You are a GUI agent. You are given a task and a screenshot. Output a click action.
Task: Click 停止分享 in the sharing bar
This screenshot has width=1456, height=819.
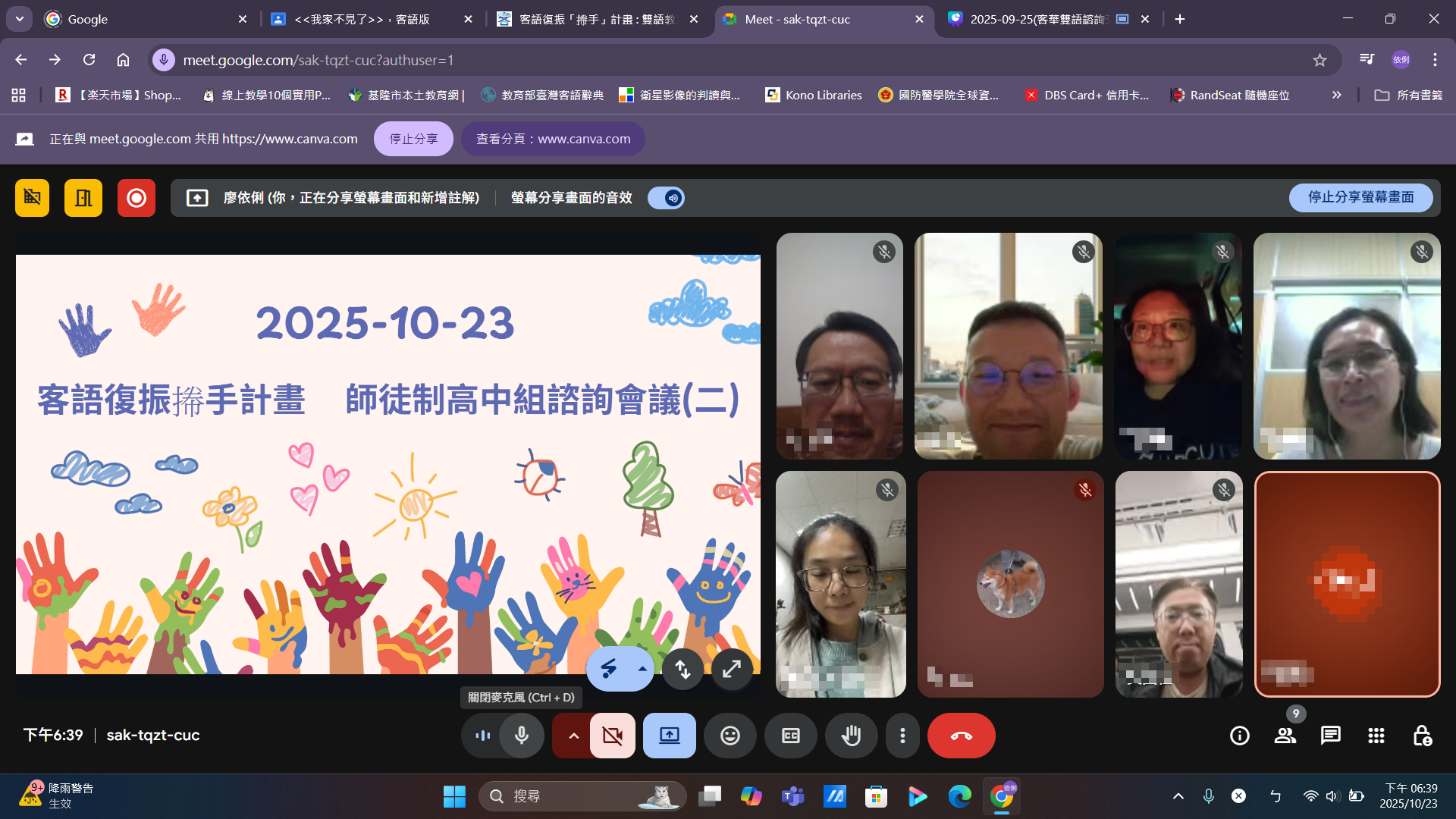point(413,139)
